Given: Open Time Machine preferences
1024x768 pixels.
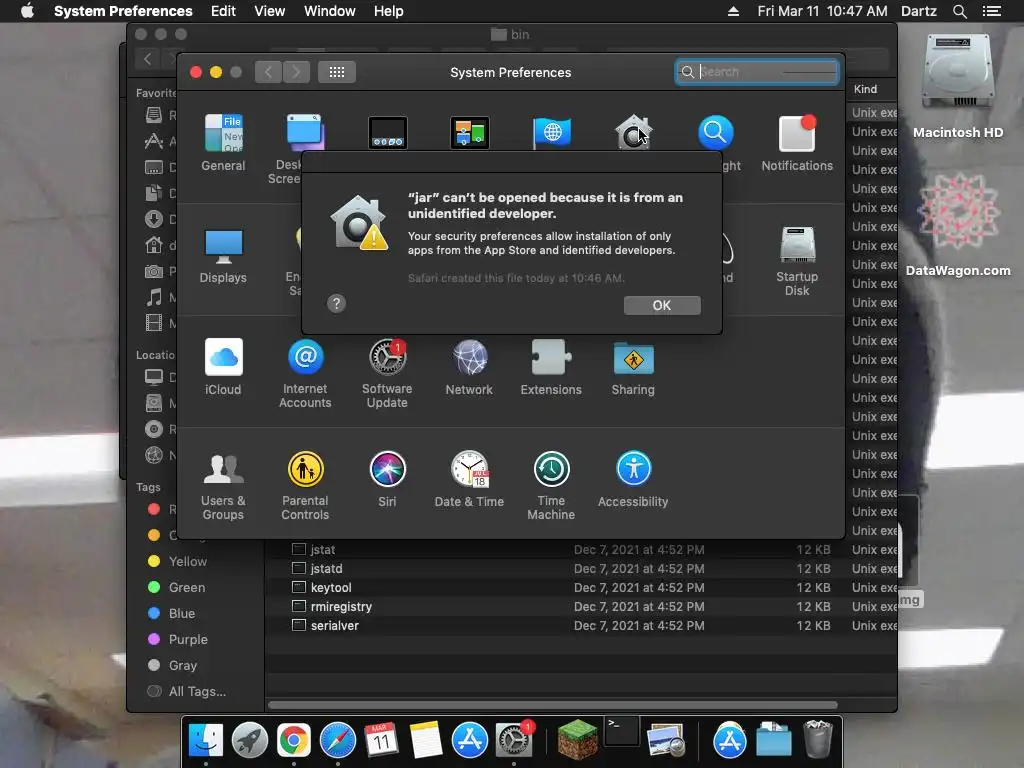Looking at the screenshot, I should [x=551, y=485].
